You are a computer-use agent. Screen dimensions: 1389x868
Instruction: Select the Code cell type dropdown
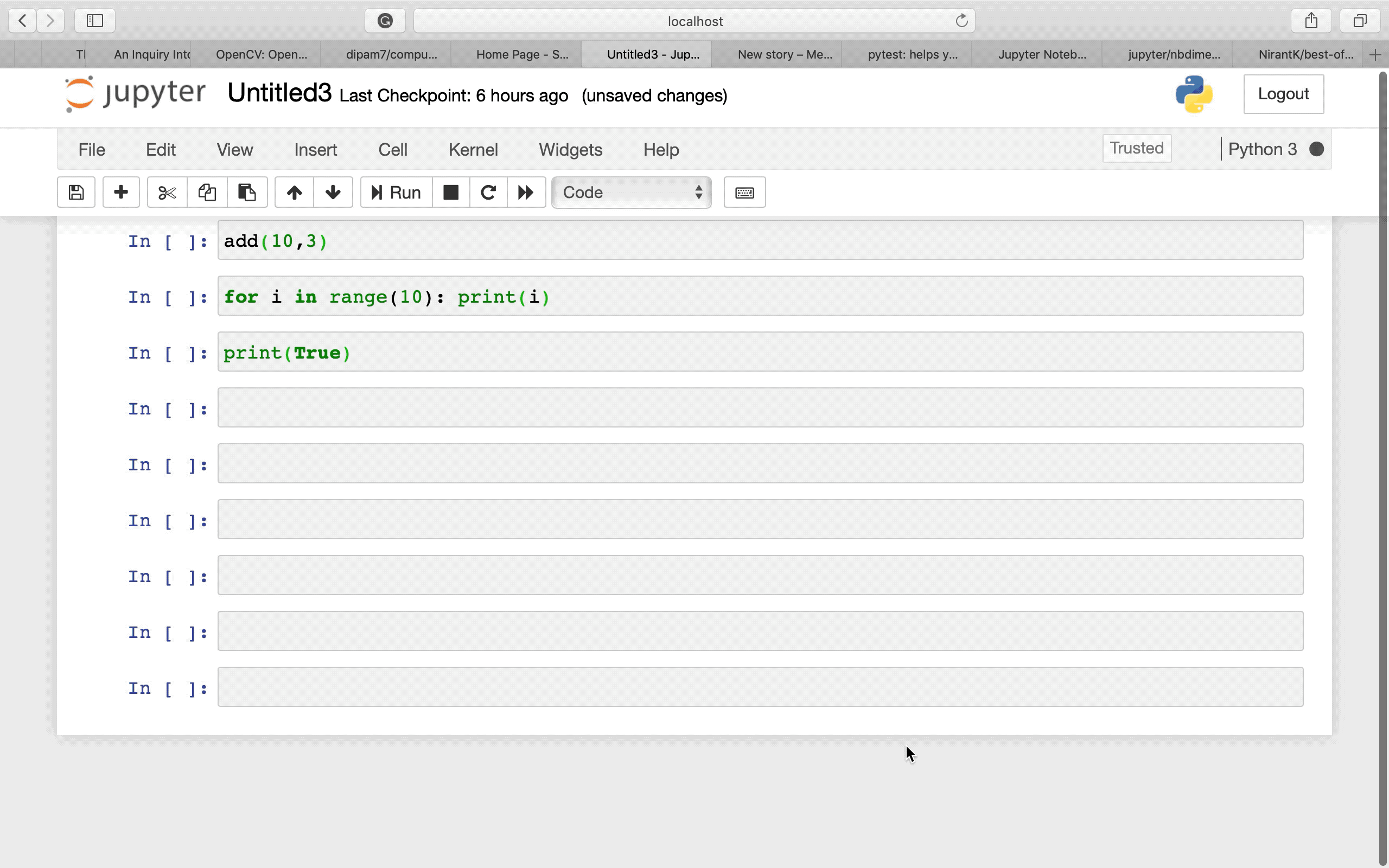630,192
